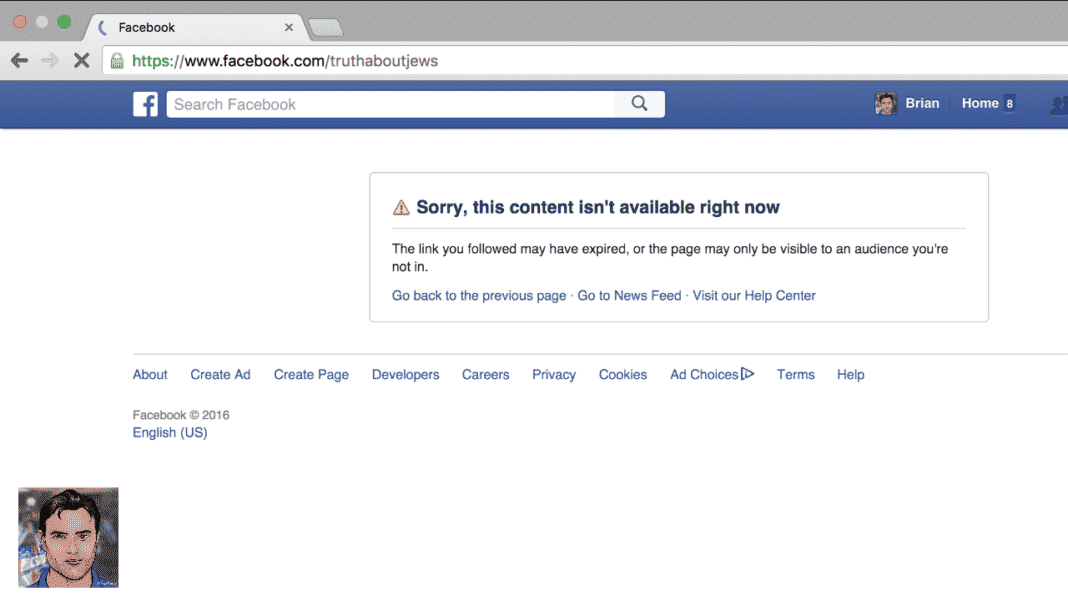Open a new browser tab
Viewport: 1068px width, 601px height.
[326, 28]
